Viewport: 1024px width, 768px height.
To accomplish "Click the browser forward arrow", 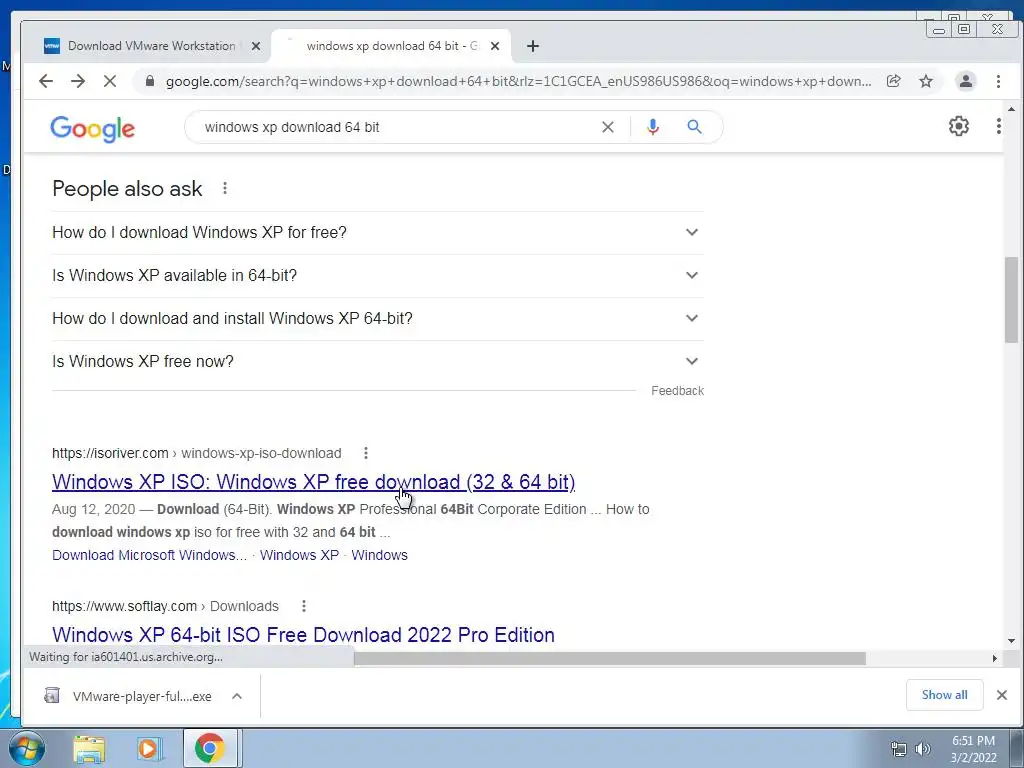I will (x=78, y=81).
